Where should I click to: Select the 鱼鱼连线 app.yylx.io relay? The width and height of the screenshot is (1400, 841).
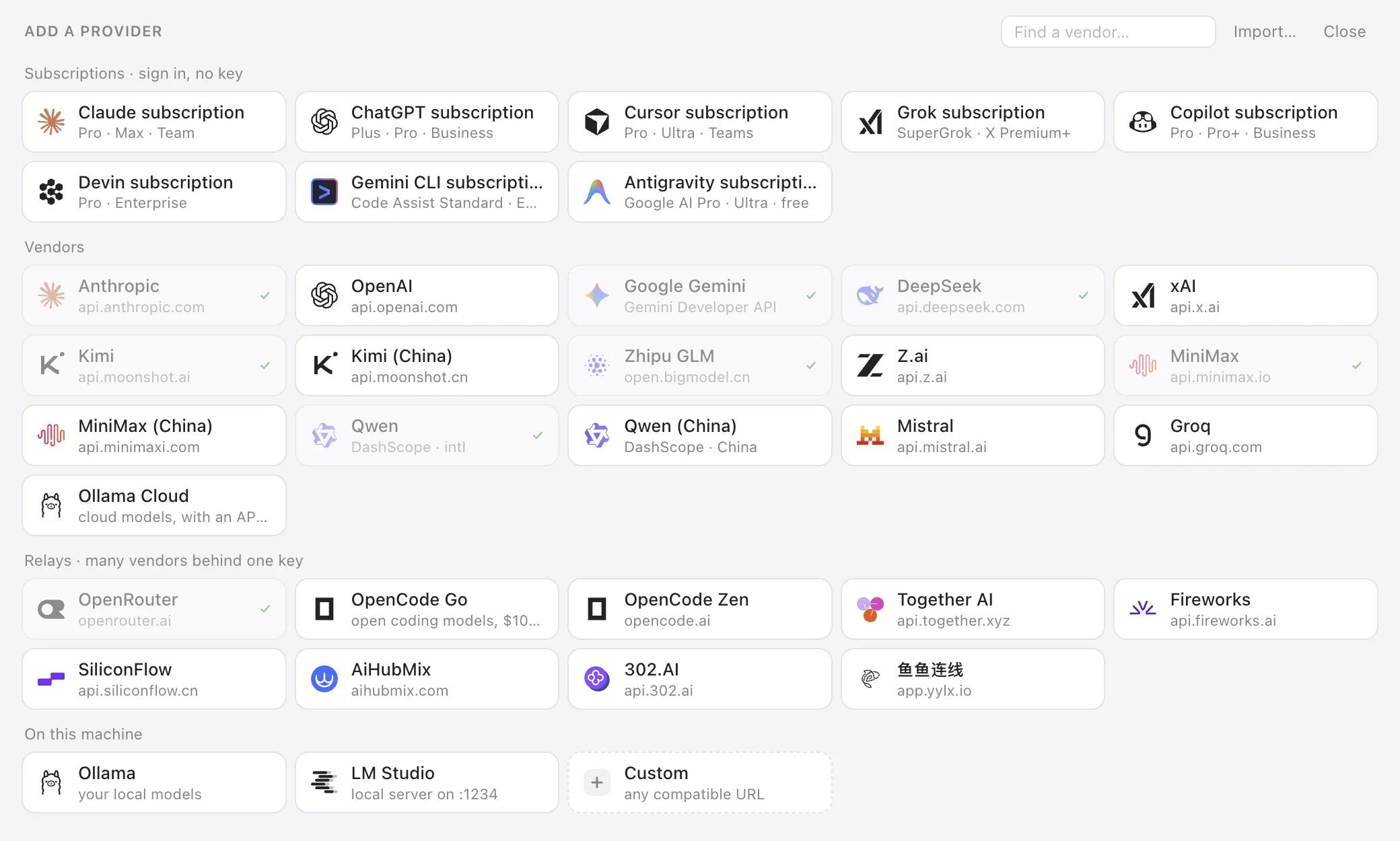[973, 679]
